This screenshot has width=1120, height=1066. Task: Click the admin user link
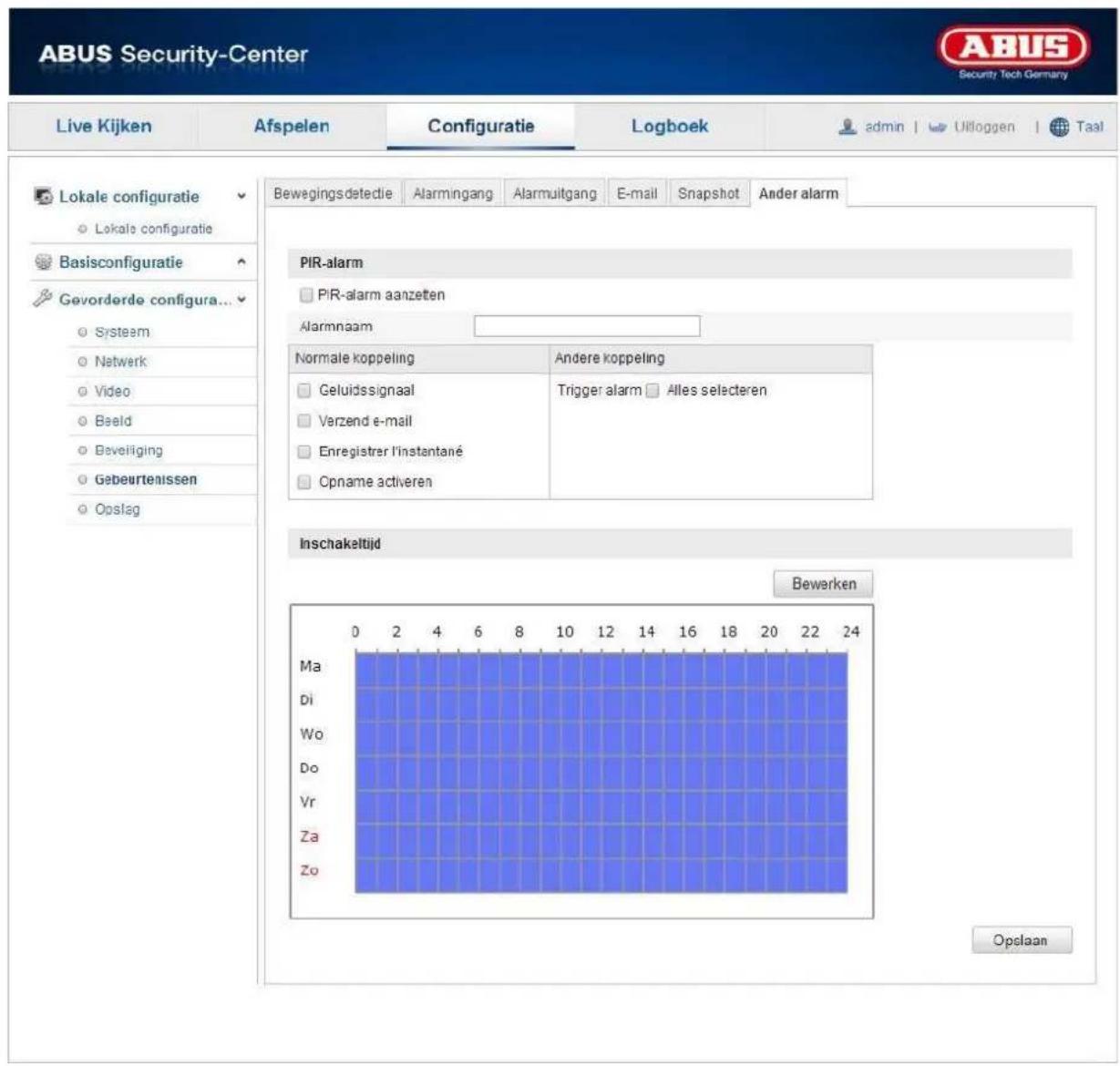pyautogui.click(x=884, y=128)
